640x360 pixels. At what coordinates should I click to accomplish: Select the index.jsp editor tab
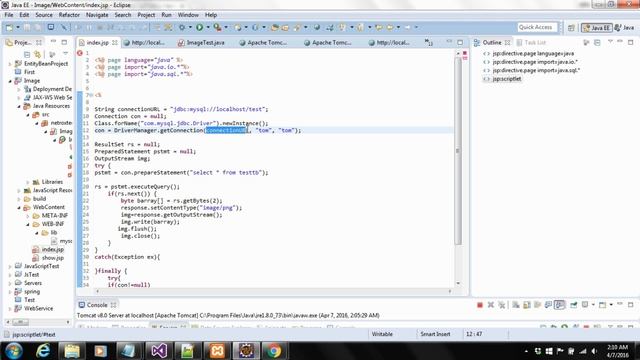pos(97,42)
